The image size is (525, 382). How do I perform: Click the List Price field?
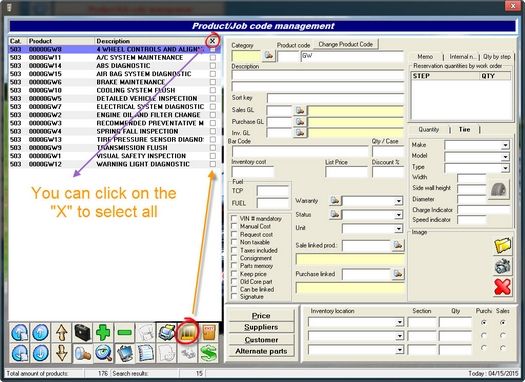click(347, 172)
